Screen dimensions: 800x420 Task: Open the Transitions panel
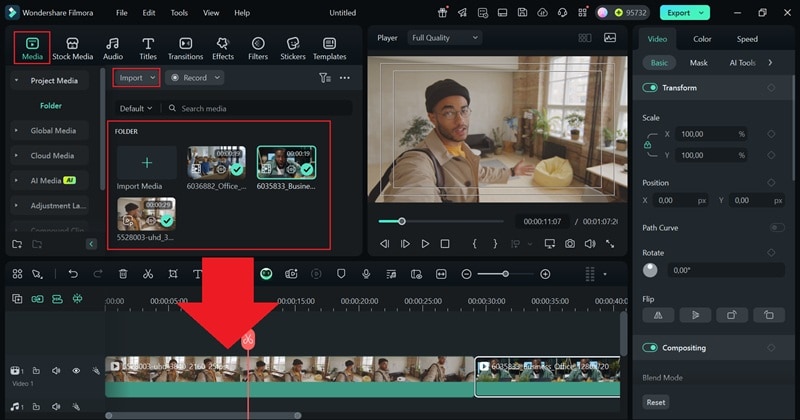click(186, 48)
